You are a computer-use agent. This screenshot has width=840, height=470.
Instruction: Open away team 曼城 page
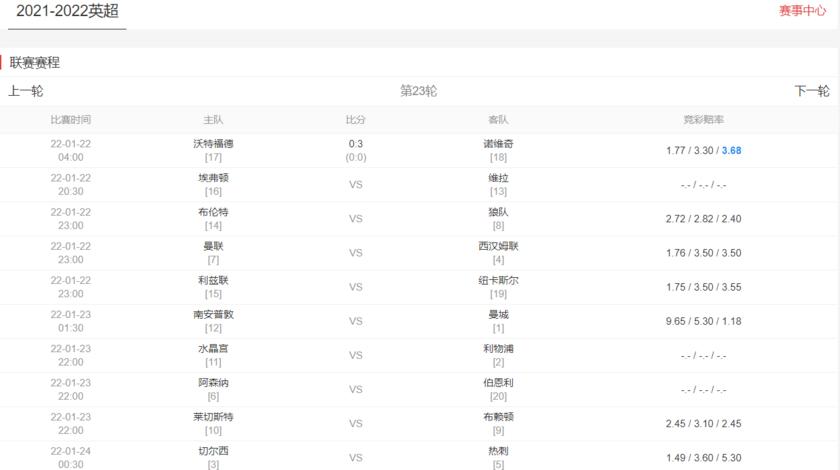(499, 314)
